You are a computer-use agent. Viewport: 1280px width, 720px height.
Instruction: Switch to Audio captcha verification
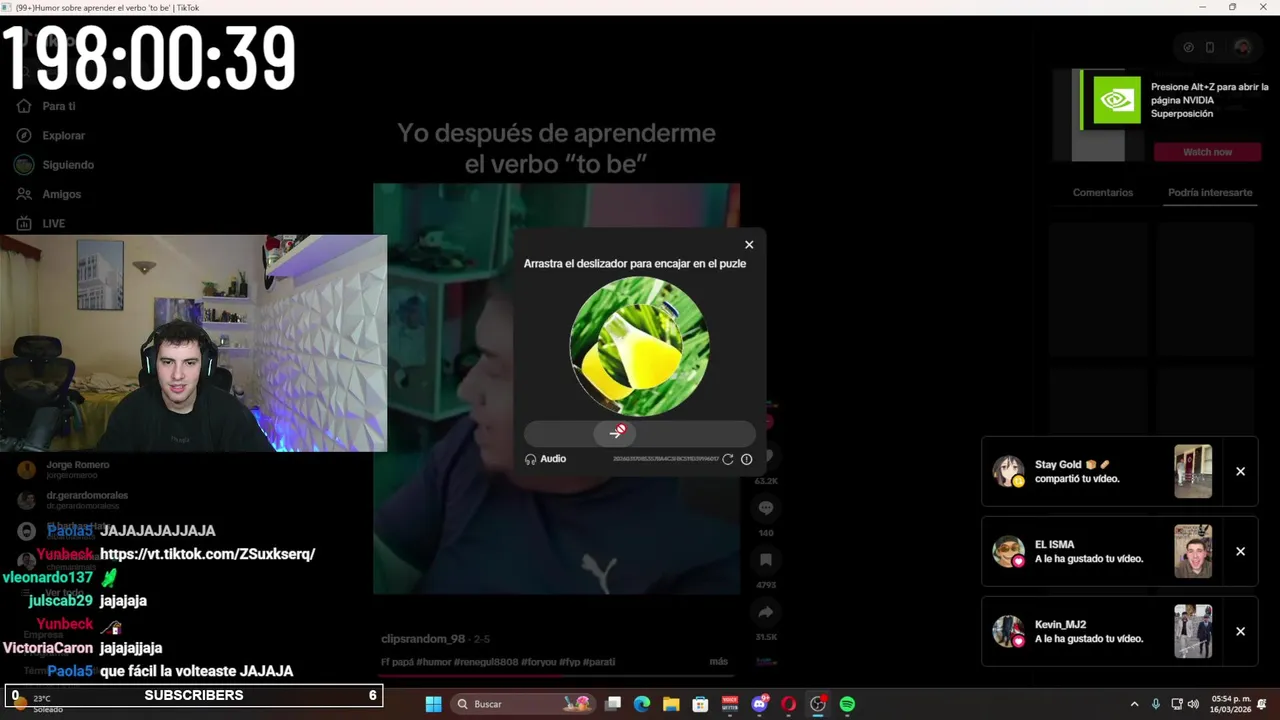coord(545,459)
